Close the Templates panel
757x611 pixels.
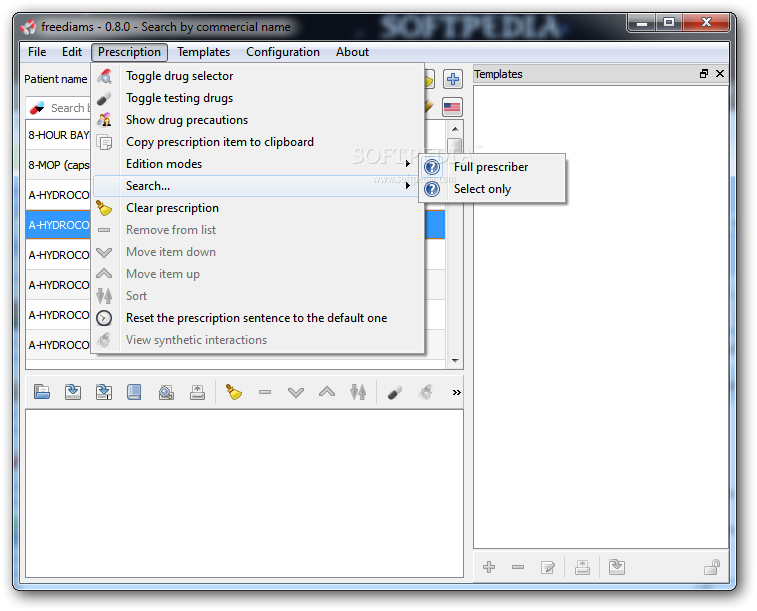point(720,73)
